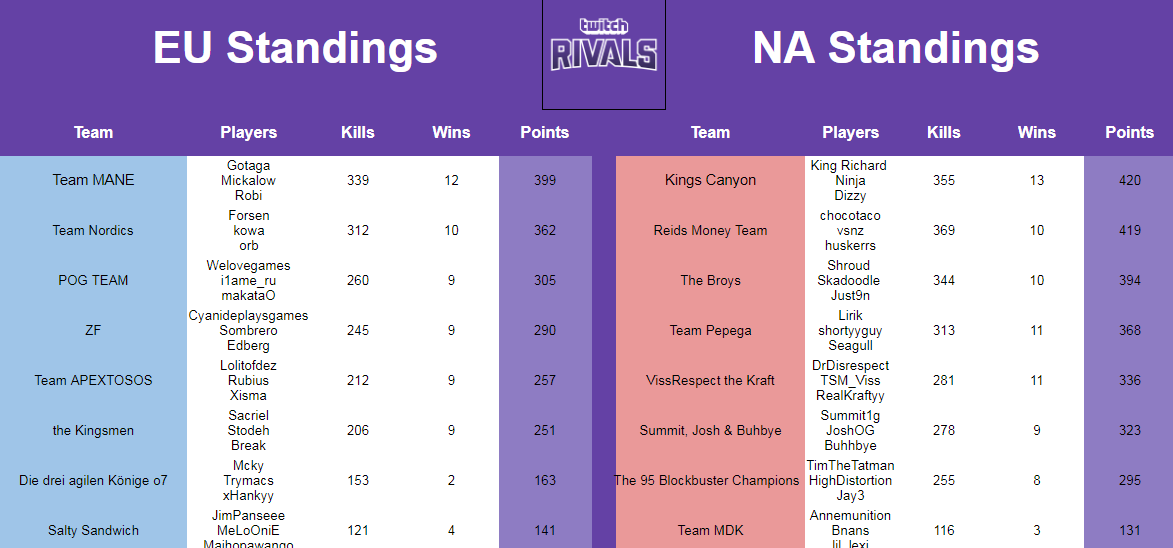Select the Team Pepega cell
This screenshot has width=1173, height=548.
[x=710, y=330]
